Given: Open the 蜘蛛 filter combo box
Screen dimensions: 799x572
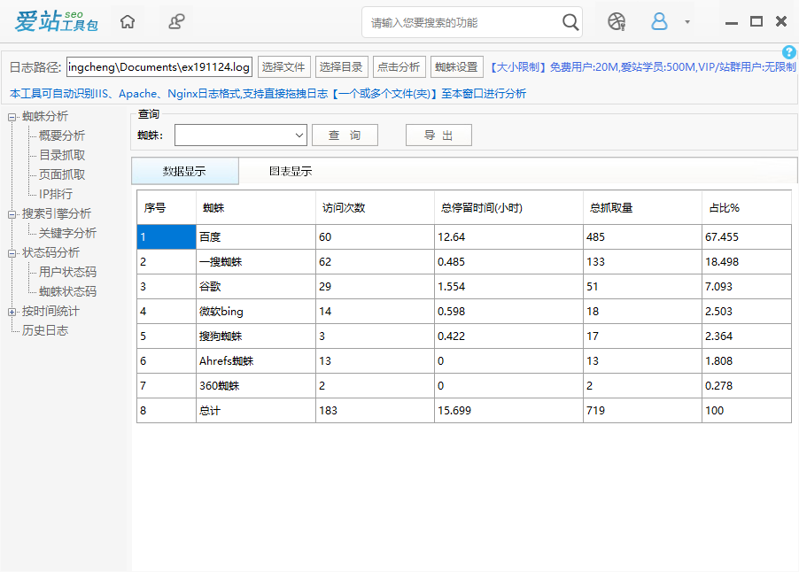Looking at the screenshot, I should pyautogui.click(x=241, y=135).
